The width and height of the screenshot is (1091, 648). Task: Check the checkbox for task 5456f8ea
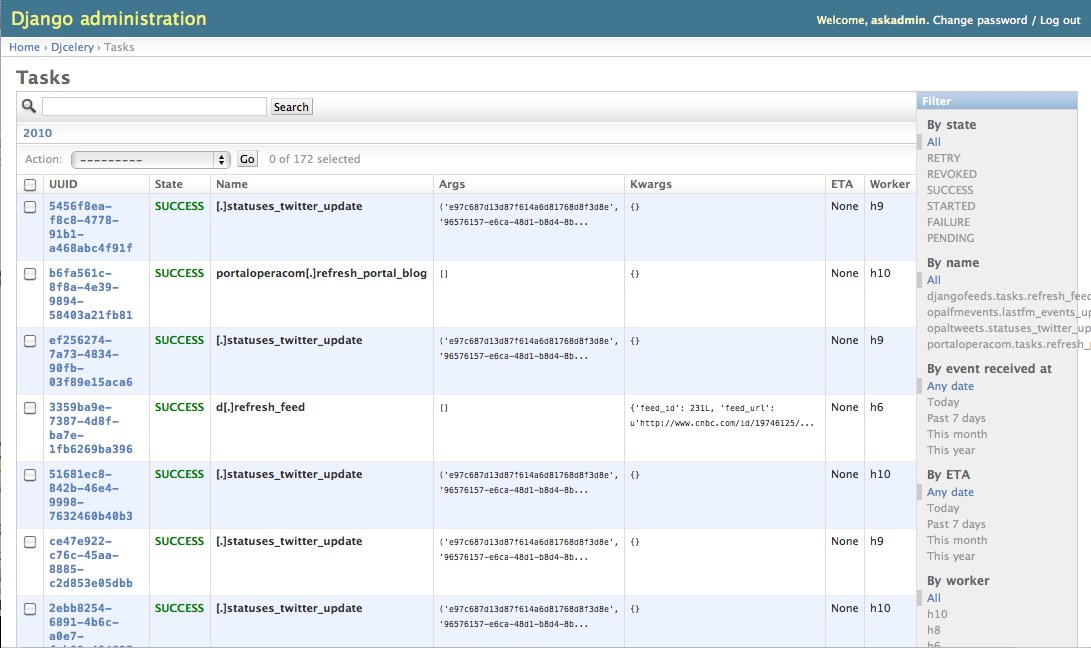point(29,207)
